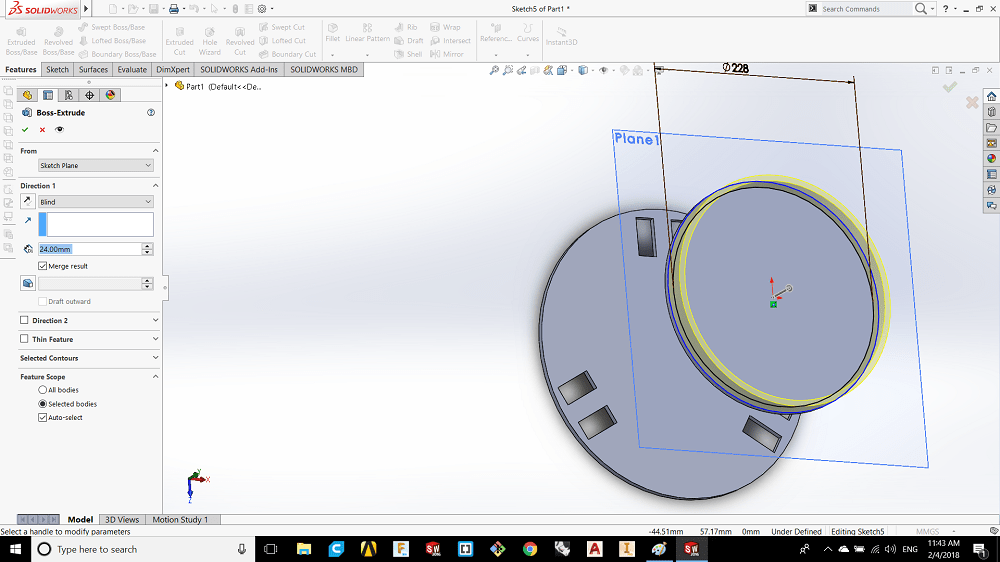Switch to the Sketch tab
Viewport: 1000px width, 562px height.
coord(57,70)
